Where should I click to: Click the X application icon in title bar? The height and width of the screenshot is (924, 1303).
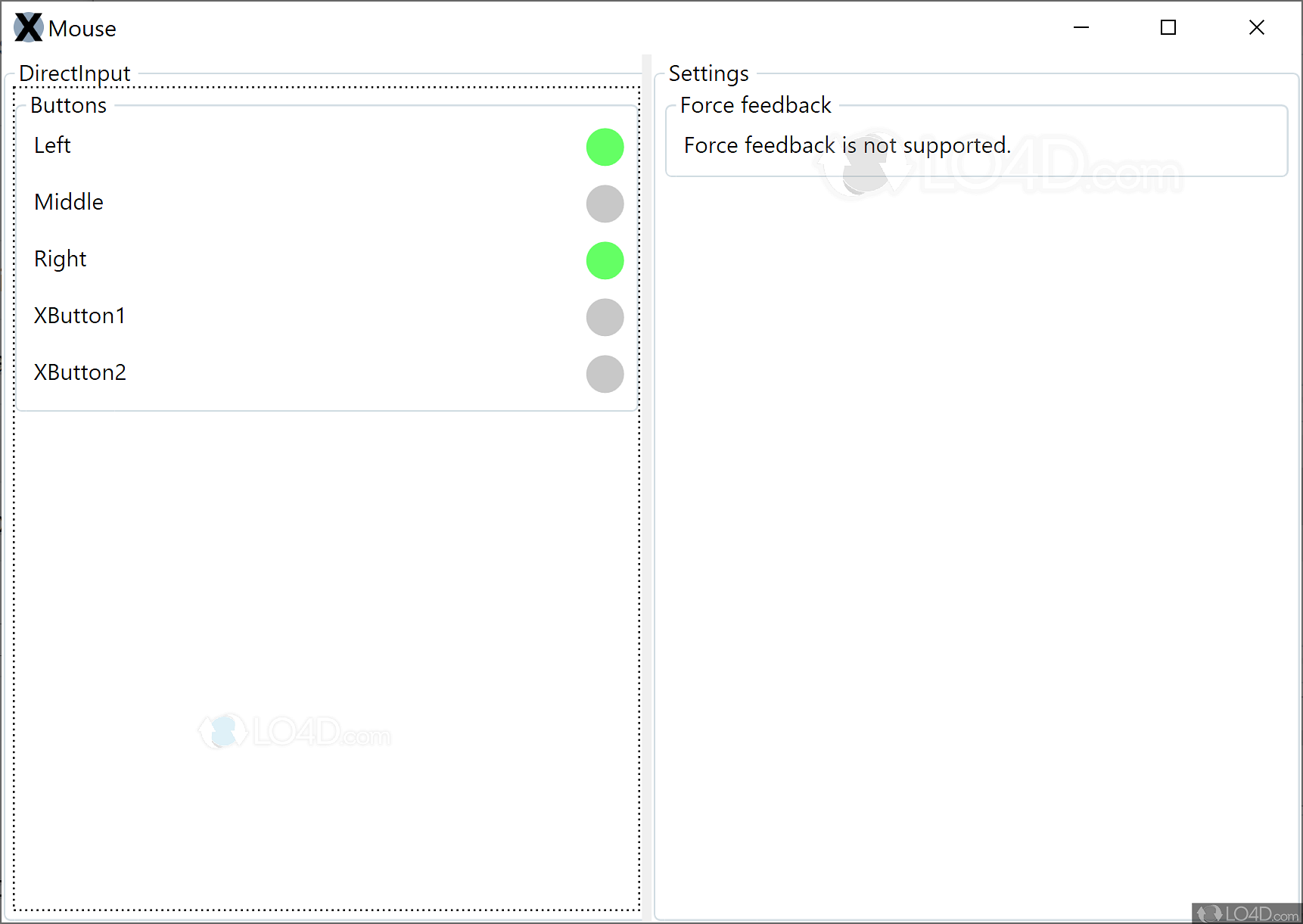pyautogui.click(x=27, y=27)
